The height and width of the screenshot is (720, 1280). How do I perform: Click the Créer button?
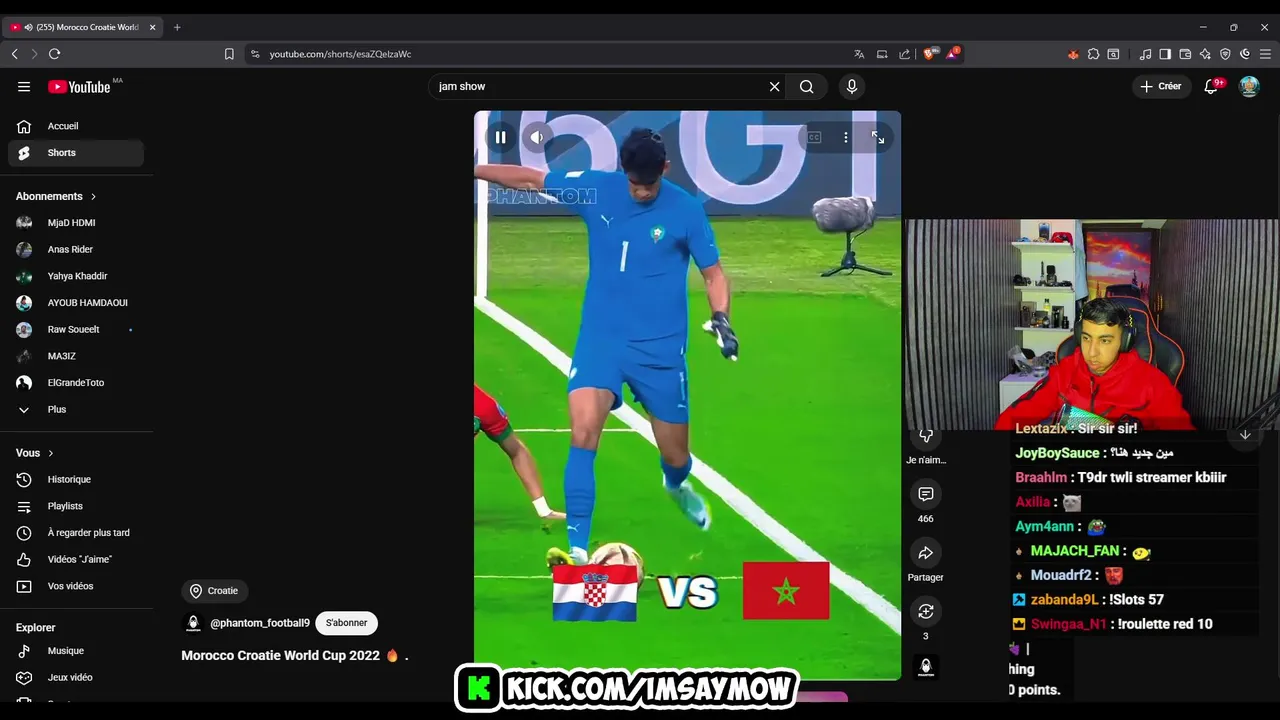coord(1161,87)
